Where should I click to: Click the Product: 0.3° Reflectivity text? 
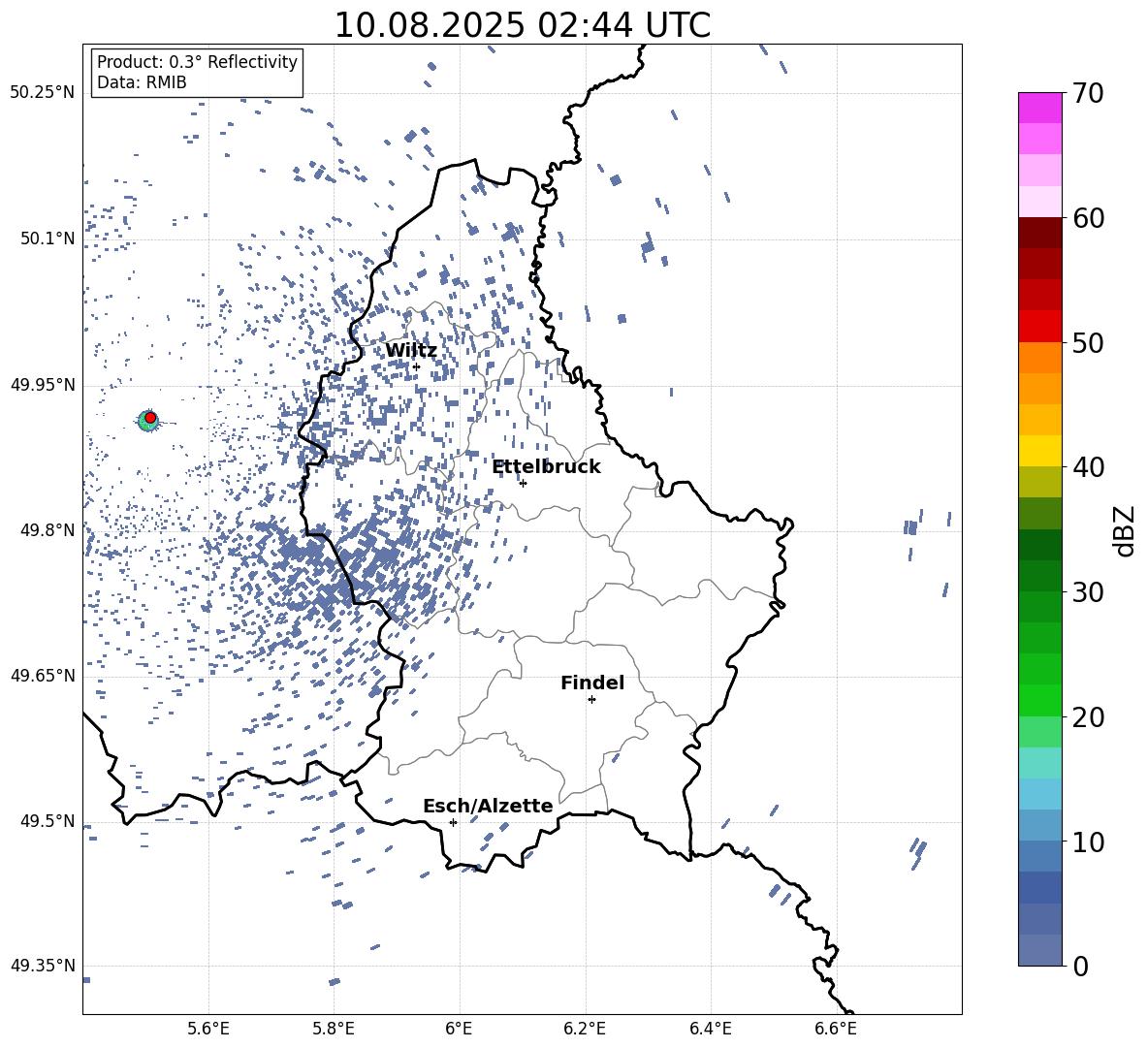(197, 61)
